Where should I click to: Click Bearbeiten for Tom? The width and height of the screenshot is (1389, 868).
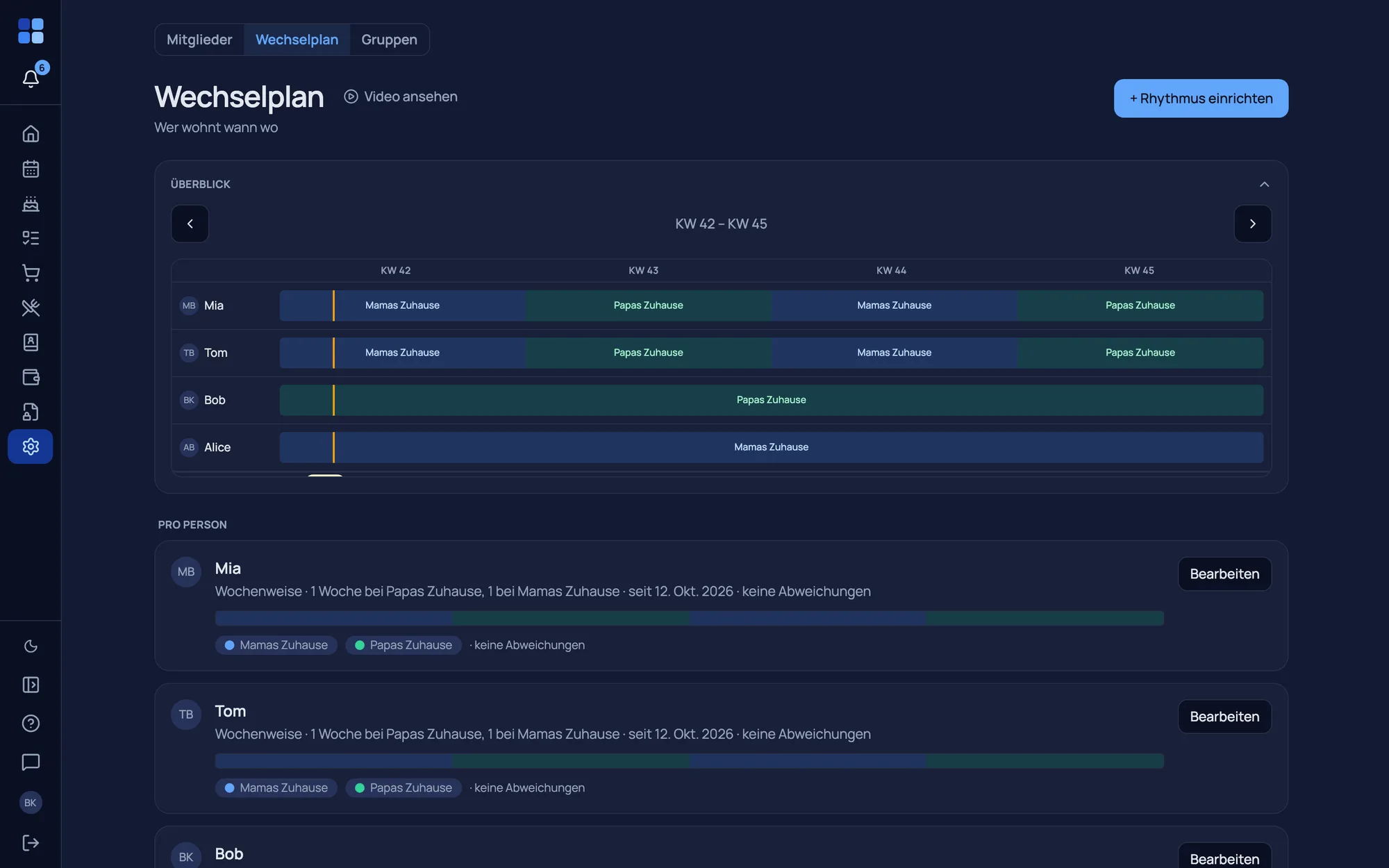pos(1224,717)
